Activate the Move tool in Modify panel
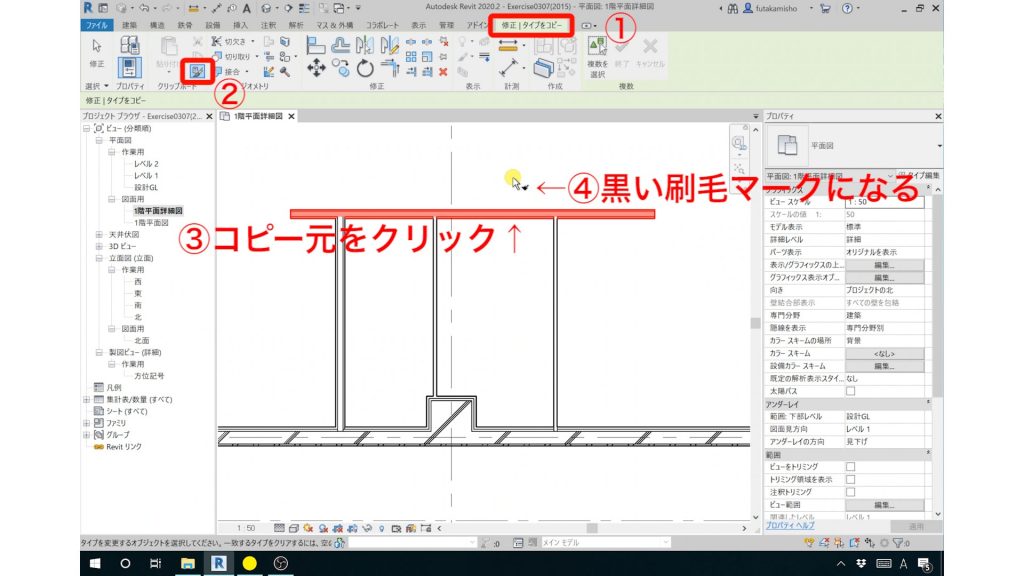This screenshot has height=576, width=1024. [x=316, y=69]
